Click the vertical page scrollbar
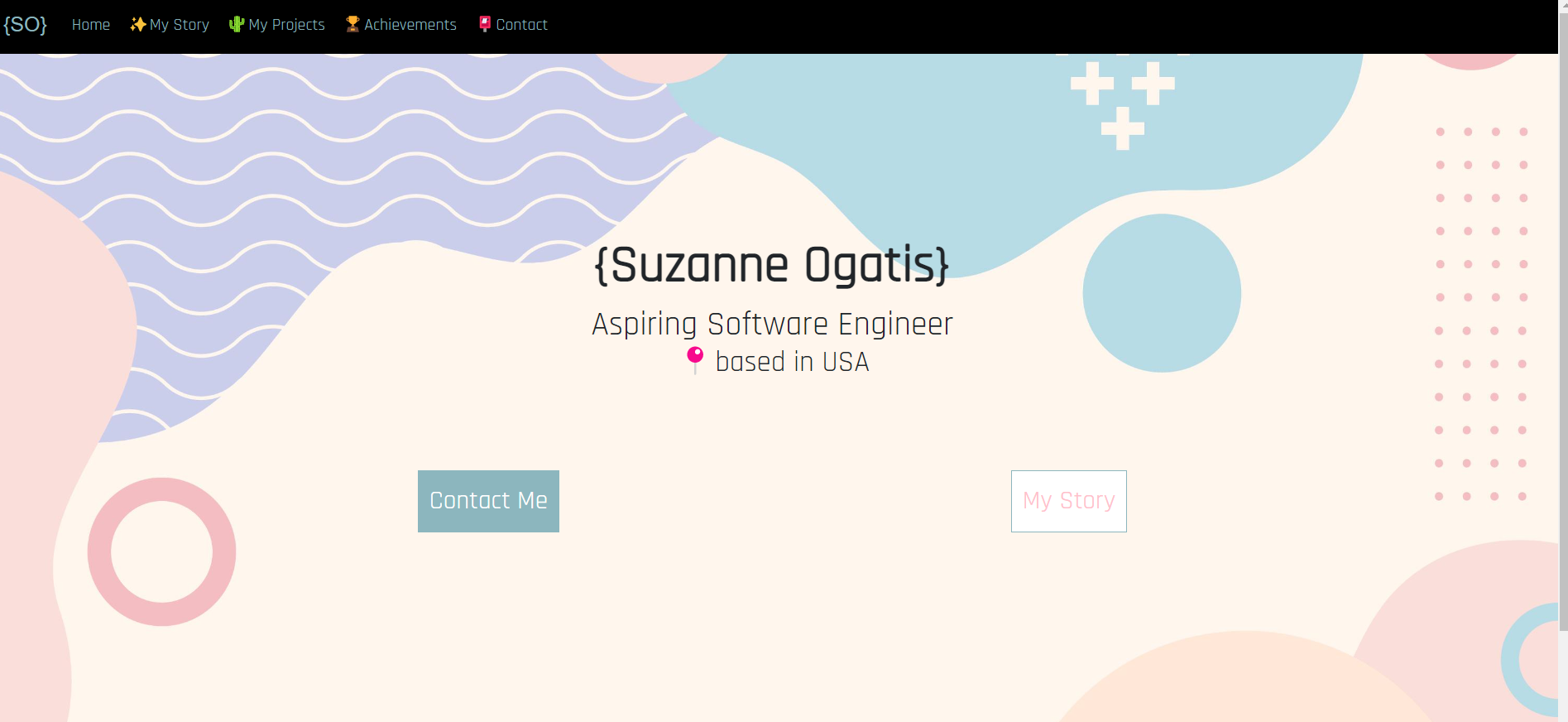 [x=1562, y=331]
